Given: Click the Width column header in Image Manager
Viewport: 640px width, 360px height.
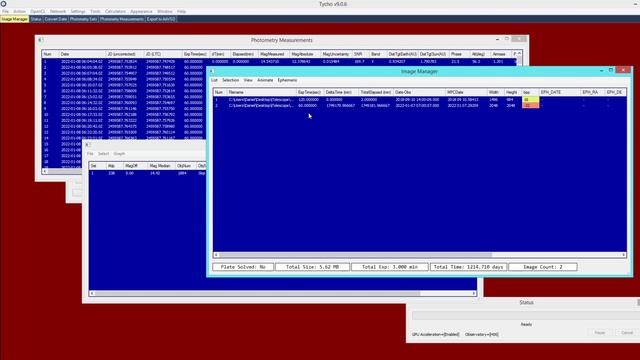Looking at the screenshot, I should click(495, 92).
